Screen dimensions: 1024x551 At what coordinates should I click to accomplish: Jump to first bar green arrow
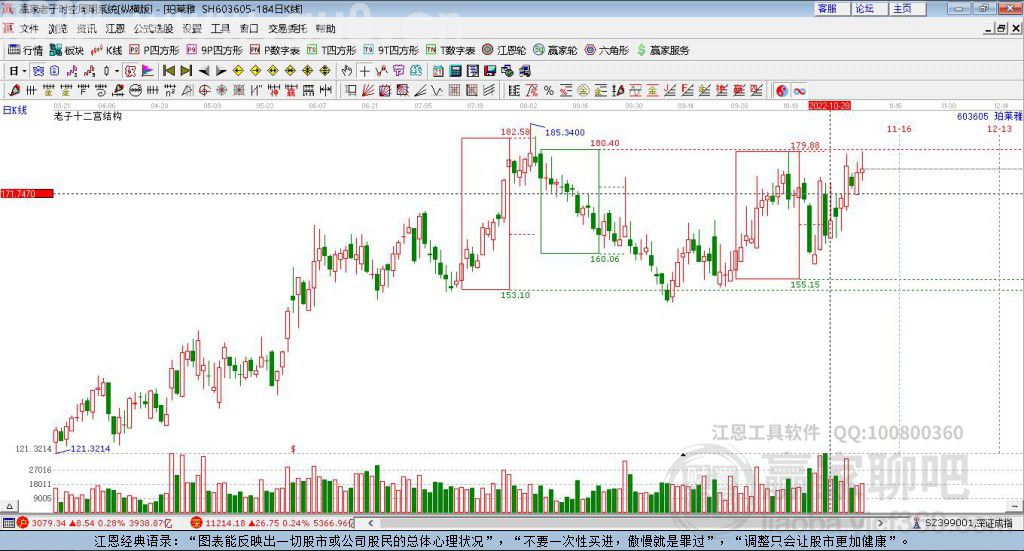pyautogui.click(x=168, y=71)
